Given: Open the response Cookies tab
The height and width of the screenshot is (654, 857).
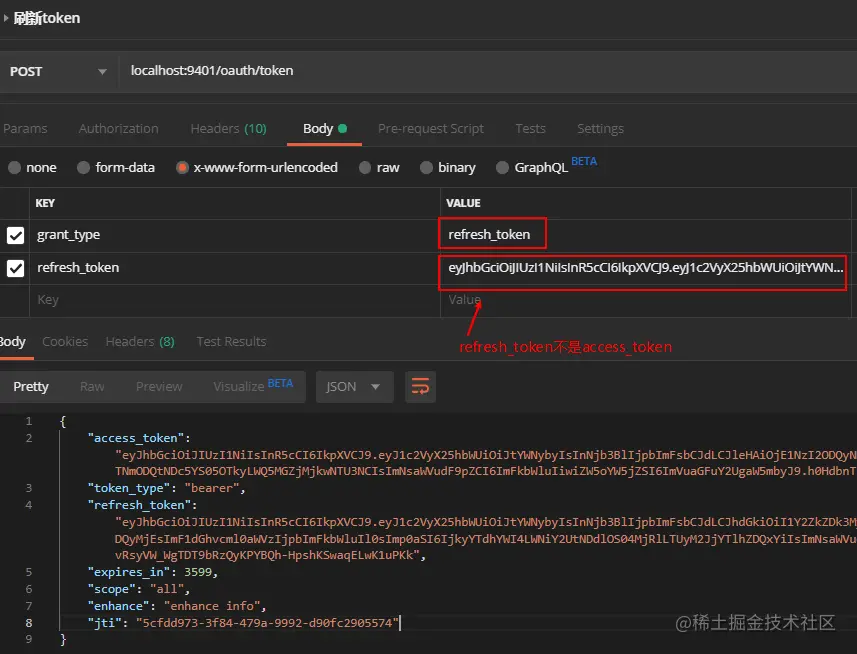Looking at the screenshot, I should pos(65,342).
